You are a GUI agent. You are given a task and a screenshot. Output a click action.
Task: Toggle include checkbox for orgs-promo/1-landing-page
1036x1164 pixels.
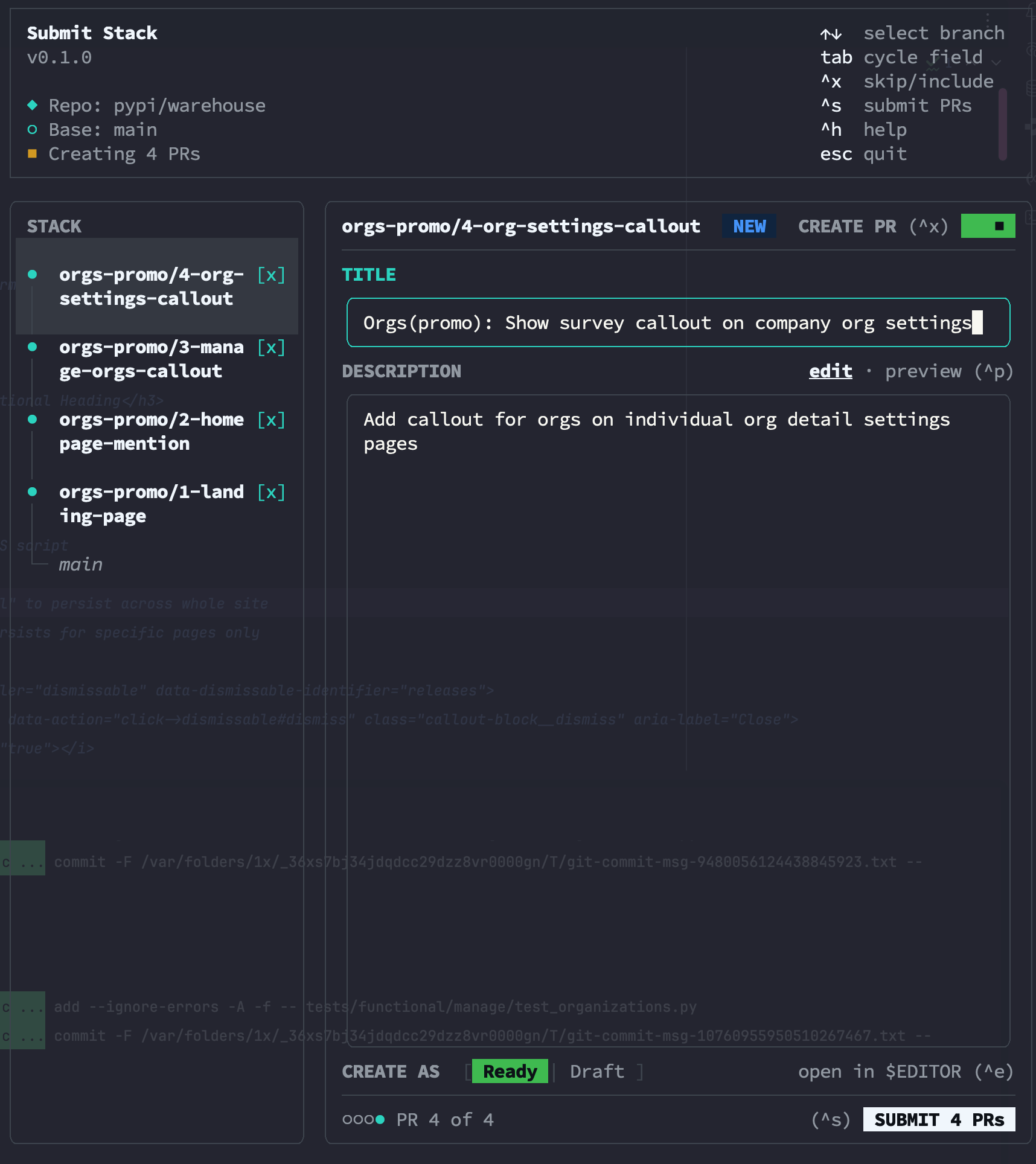pyautogui.click(x=271, y=492)
